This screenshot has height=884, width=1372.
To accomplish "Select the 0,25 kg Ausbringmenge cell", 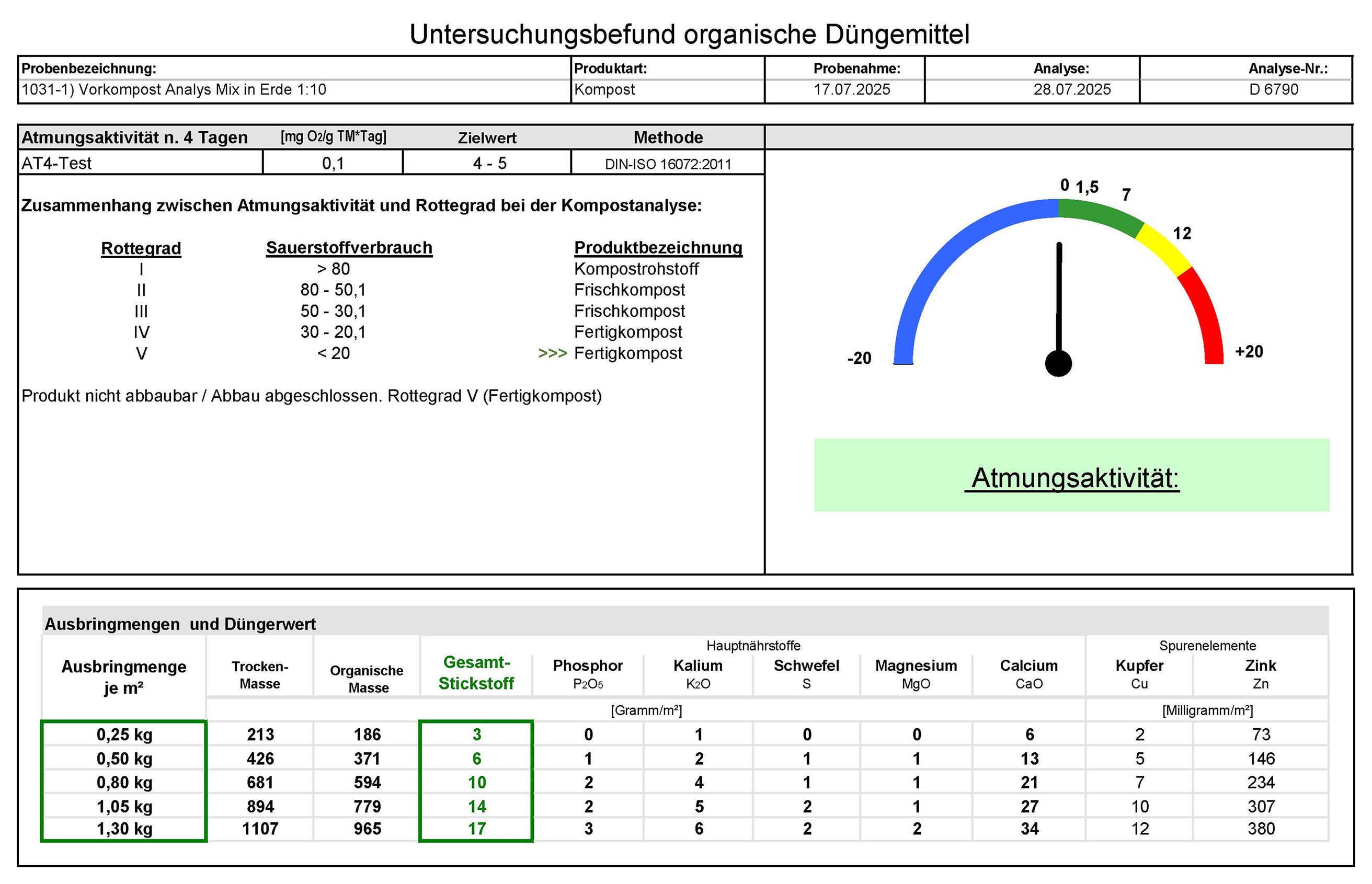I will (124, 735).
